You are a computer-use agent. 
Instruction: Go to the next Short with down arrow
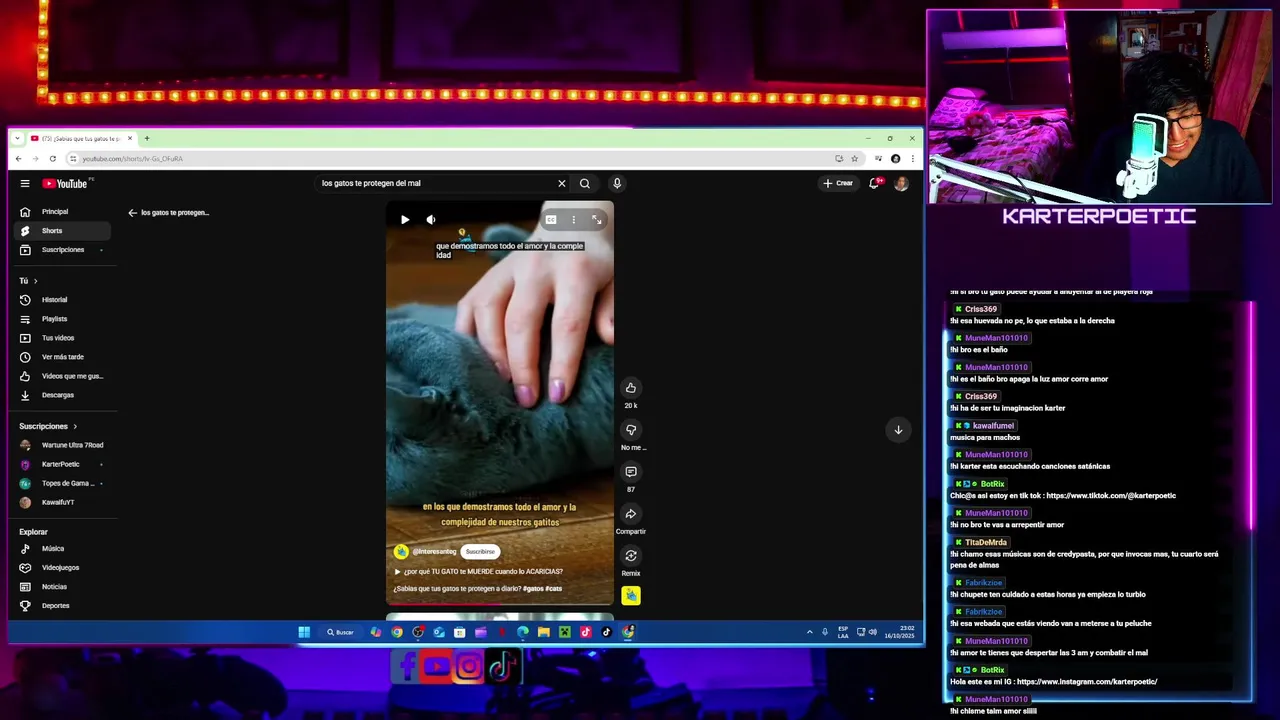898,430
